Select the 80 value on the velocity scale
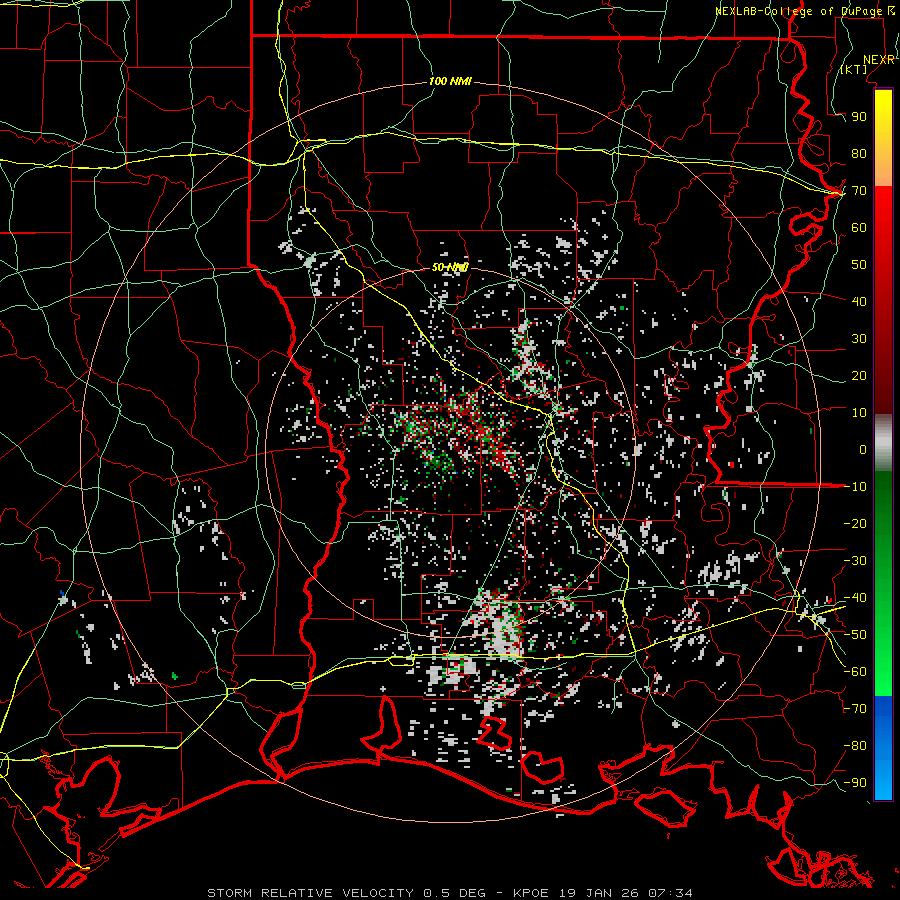Screen dimensions: 900x900 point(859,153)
